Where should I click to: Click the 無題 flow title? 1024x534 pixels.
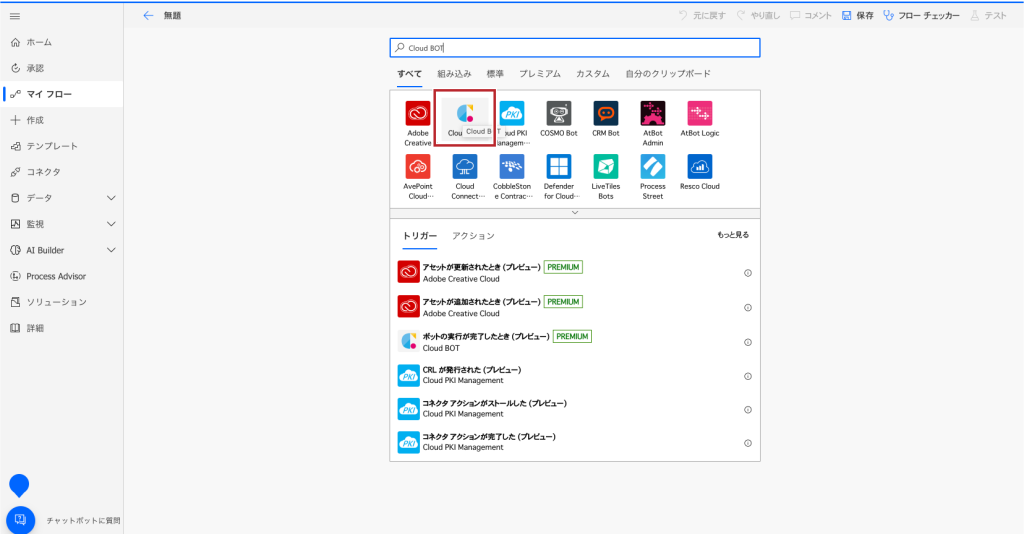[x=172, y=16]
